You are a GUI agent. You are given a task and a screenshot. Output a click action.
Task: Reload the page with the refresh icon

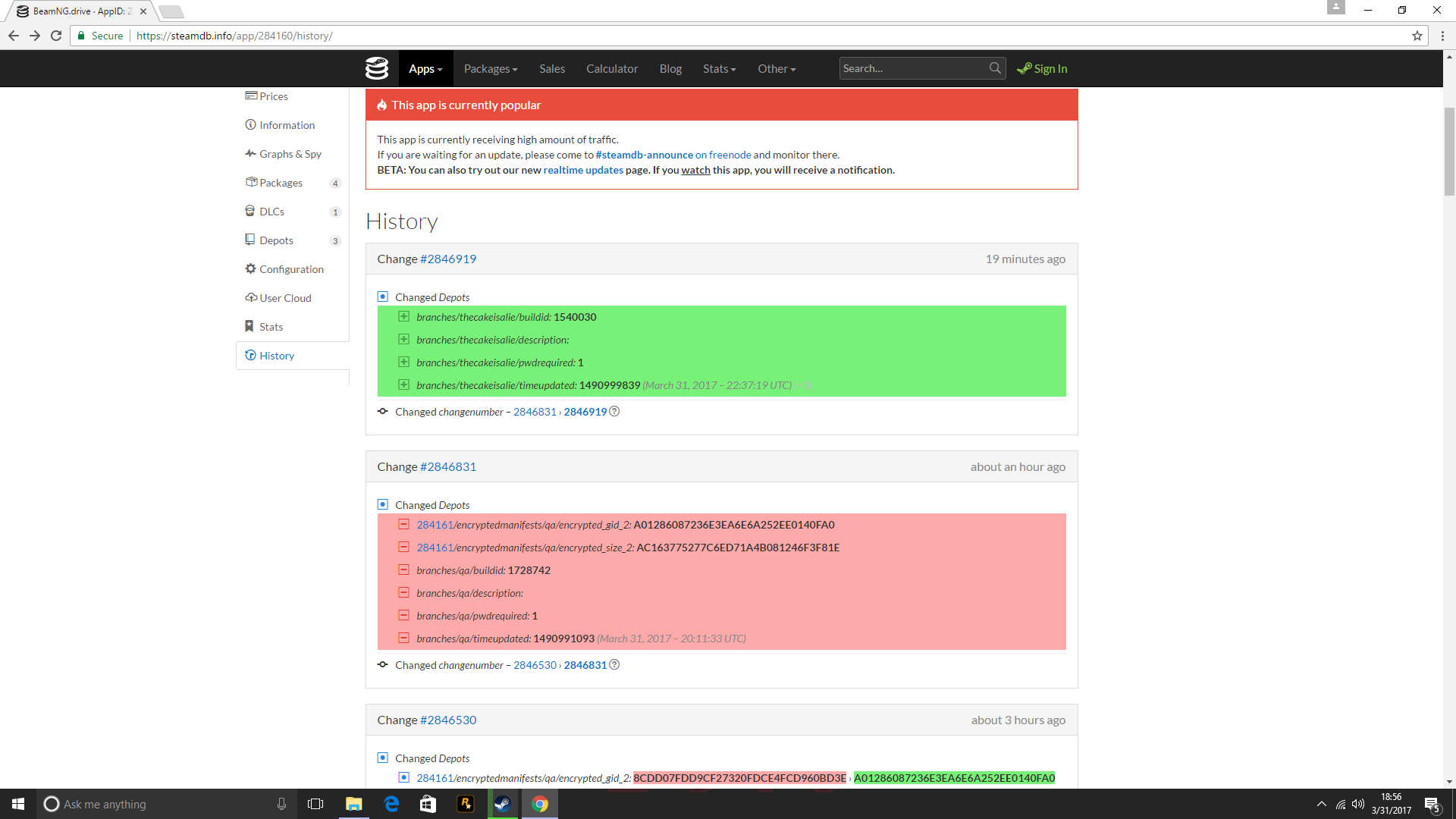(56, 36)
